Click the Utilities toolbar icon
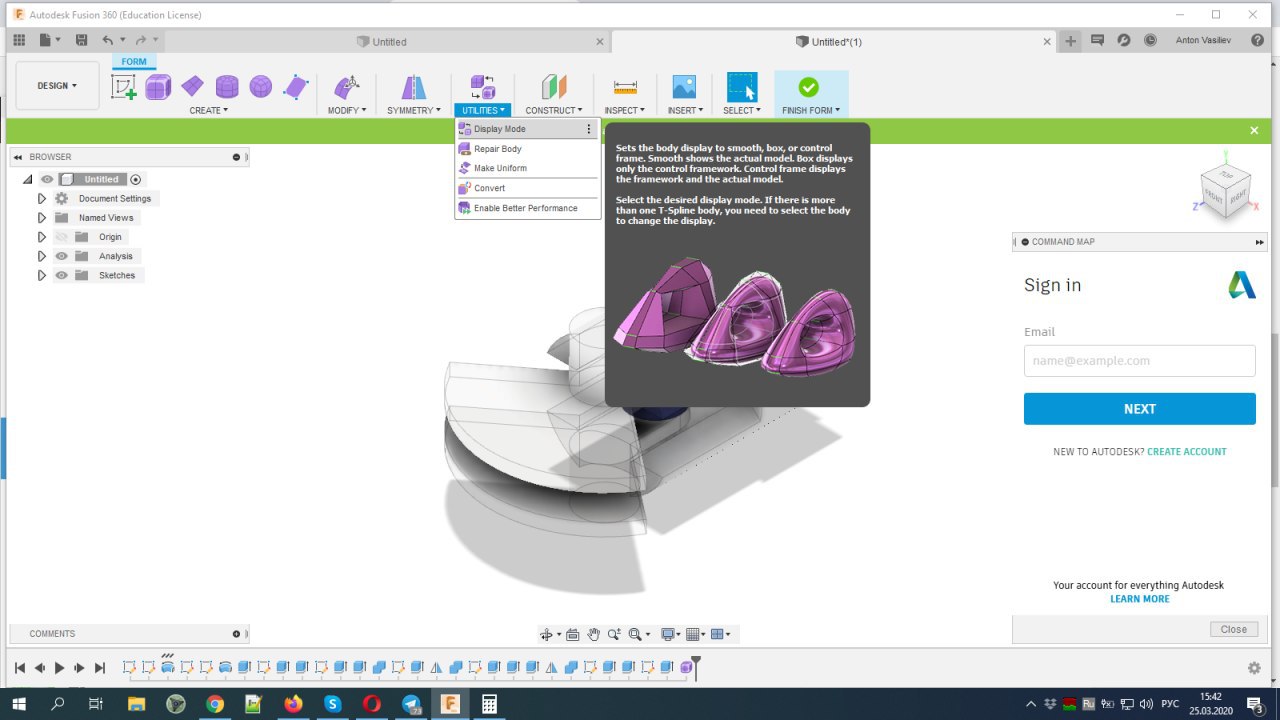Image resolution: width=1280 pixels, height=720 pixels. coord(482,87)
